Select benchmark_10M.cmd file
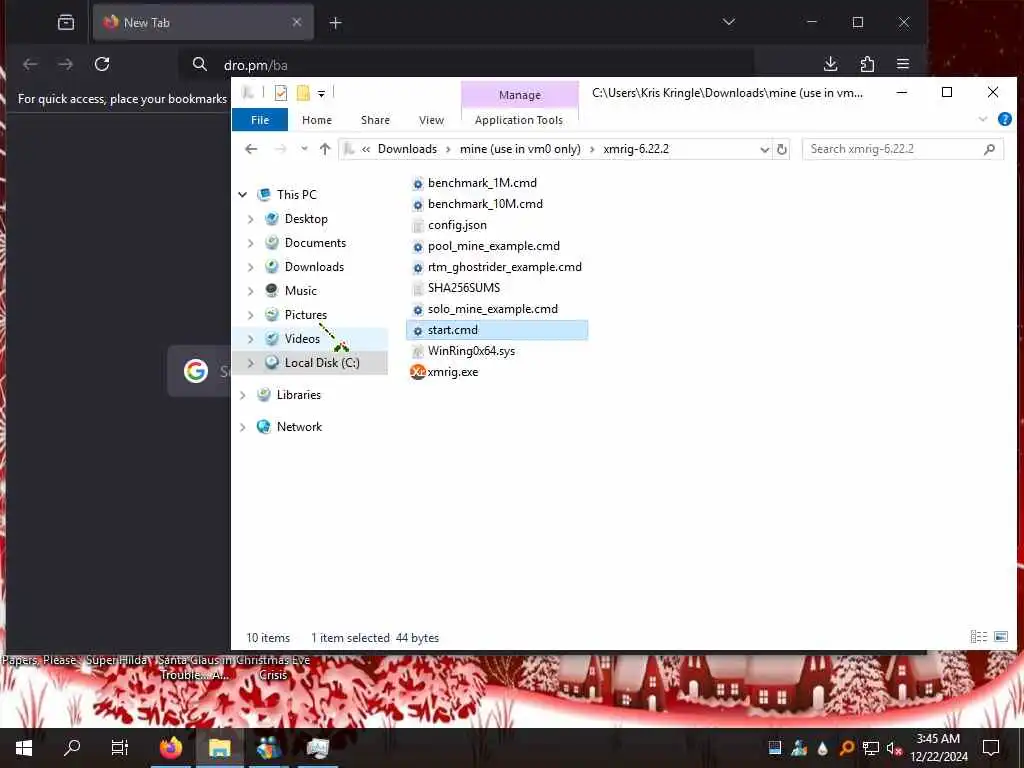This screenshot has height=768, width=1024. point(485,204)
